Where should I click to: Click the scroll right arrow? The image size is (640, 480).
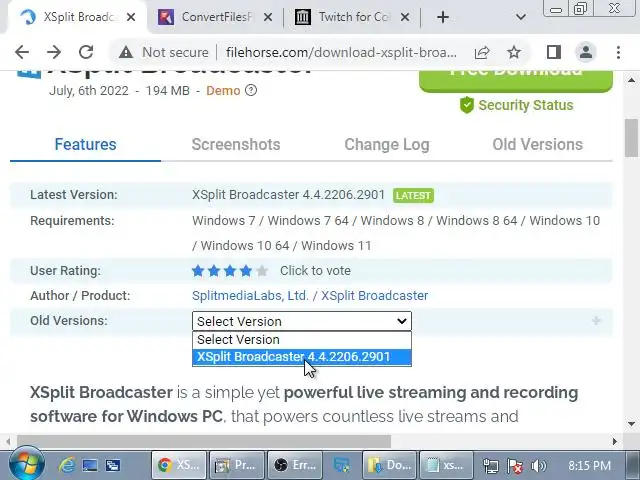point(615,441)
